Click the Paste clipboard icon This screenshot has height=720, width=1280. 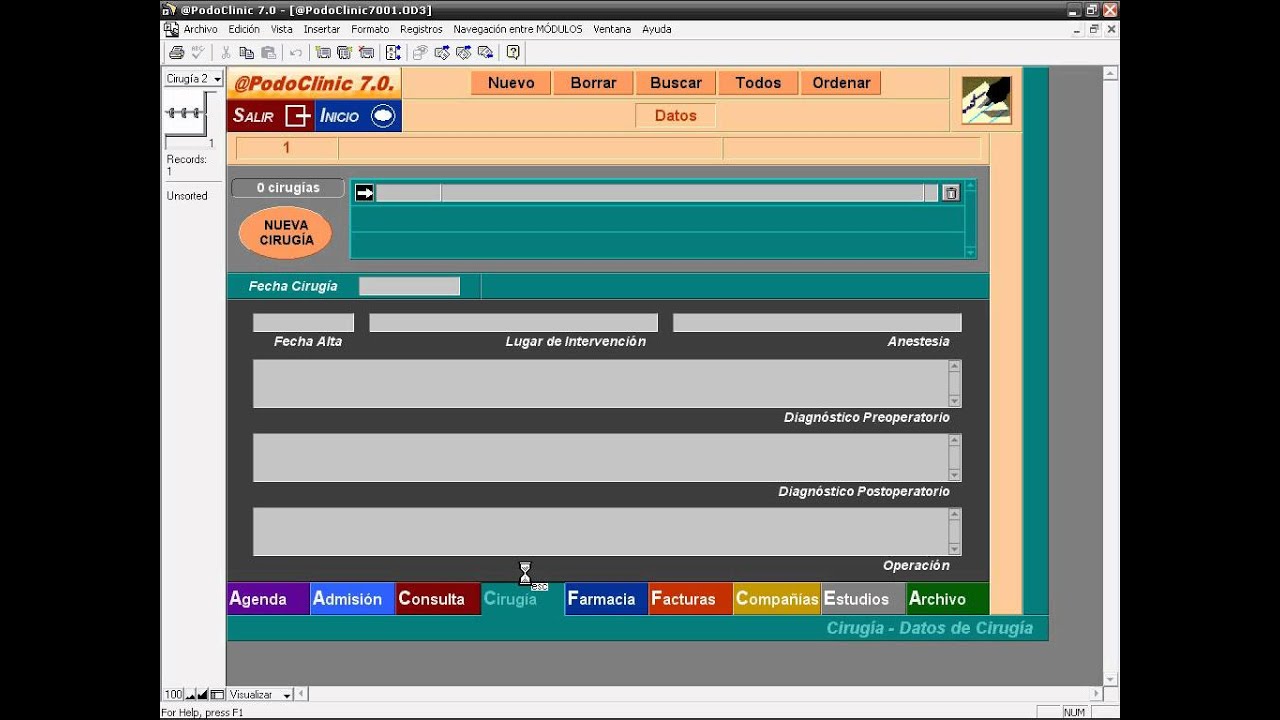(x=269, y=53)
